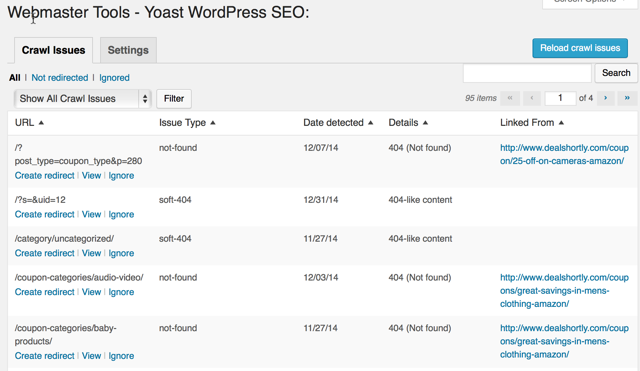Click the '95 items' count text

coord(481,98)
